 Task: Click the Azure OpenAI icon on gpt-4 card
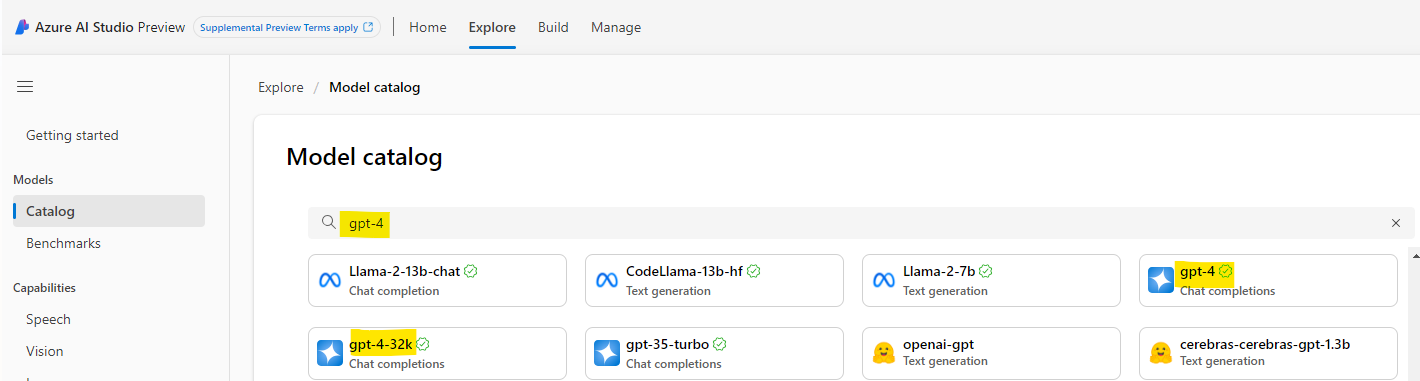(1161, 280)
